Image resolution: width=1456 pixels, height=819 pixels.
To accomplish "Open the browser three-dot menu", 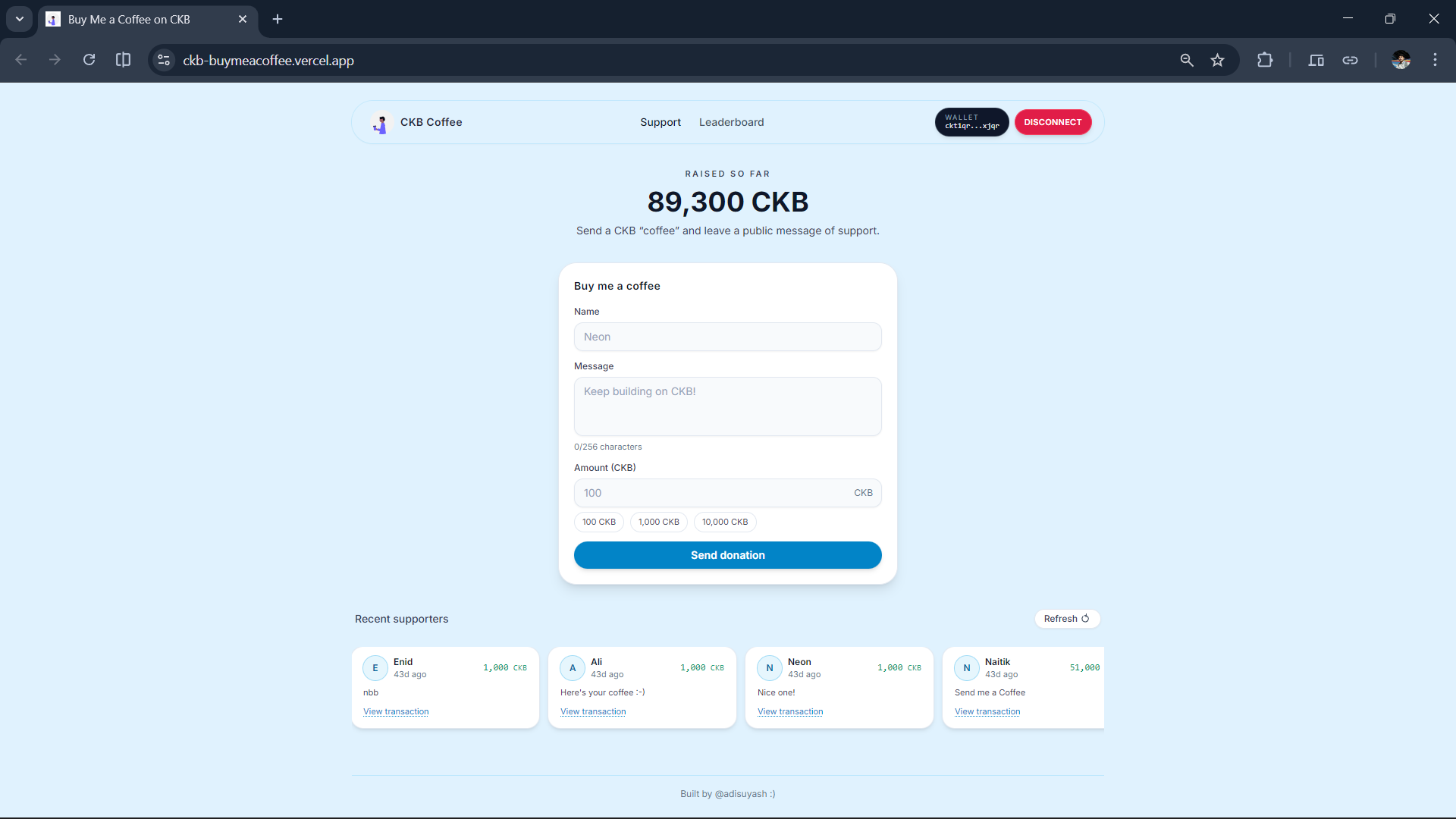I will point(1435,60).
